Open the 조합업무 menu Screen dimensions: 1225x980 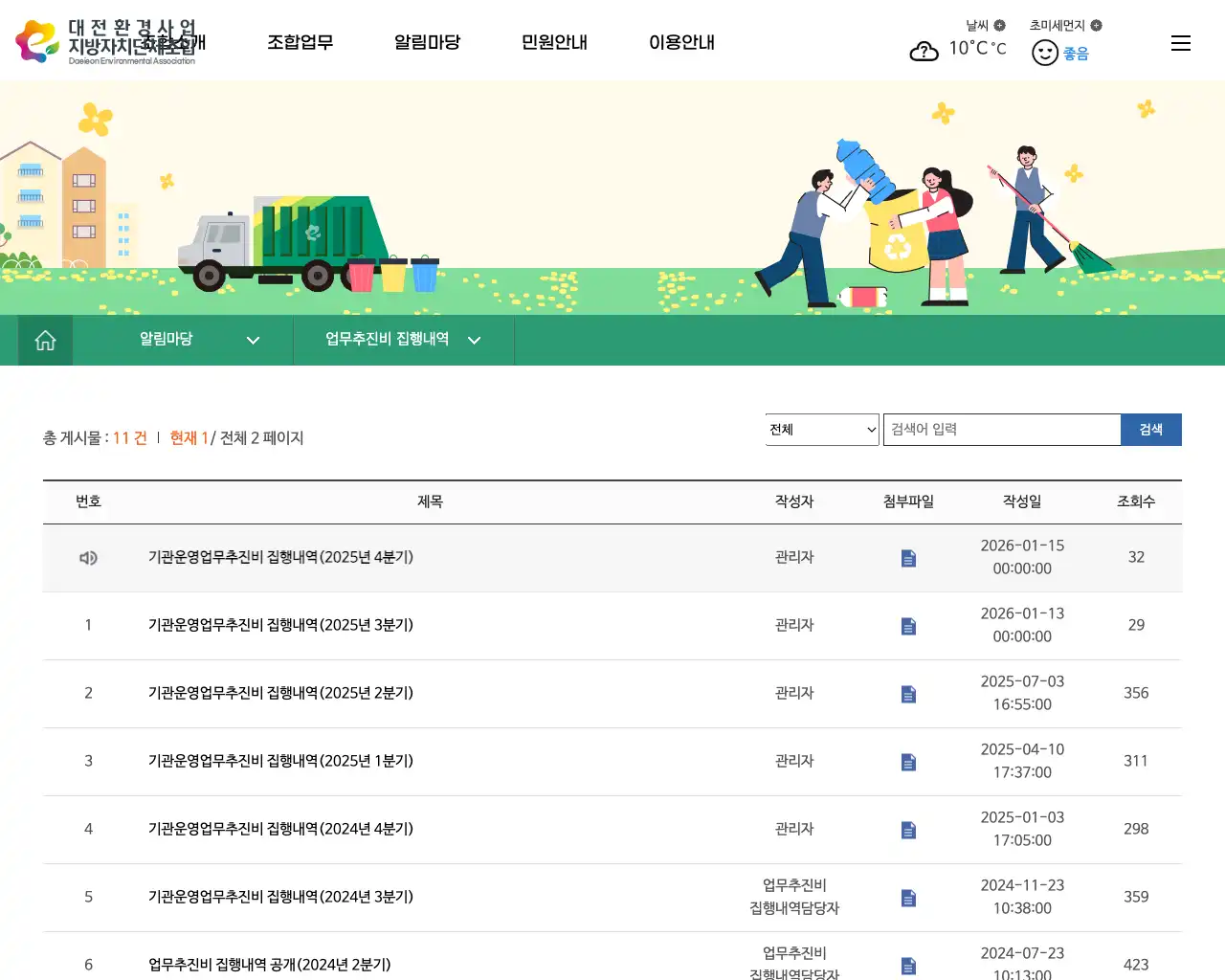(x=301, y=42)
